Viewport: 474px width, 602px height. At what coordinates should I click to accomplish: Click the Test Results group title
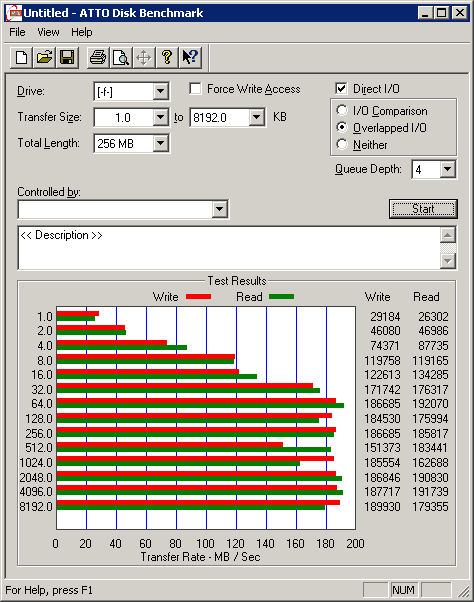click(237, 281)
